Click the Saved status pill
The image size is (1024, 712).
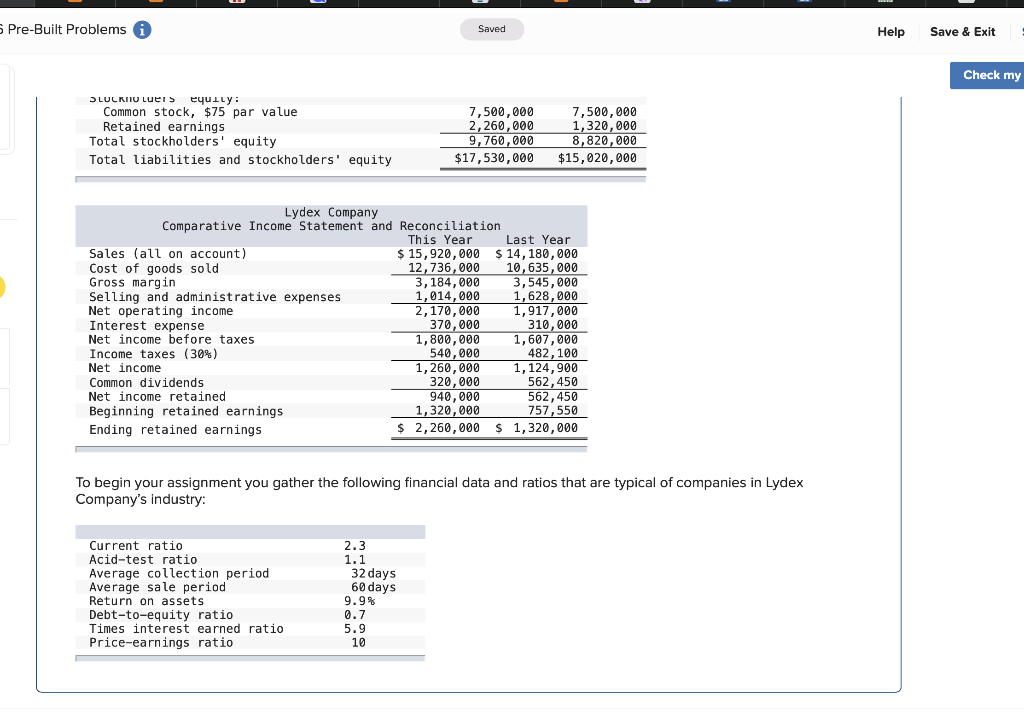click(x=491, y=29)
